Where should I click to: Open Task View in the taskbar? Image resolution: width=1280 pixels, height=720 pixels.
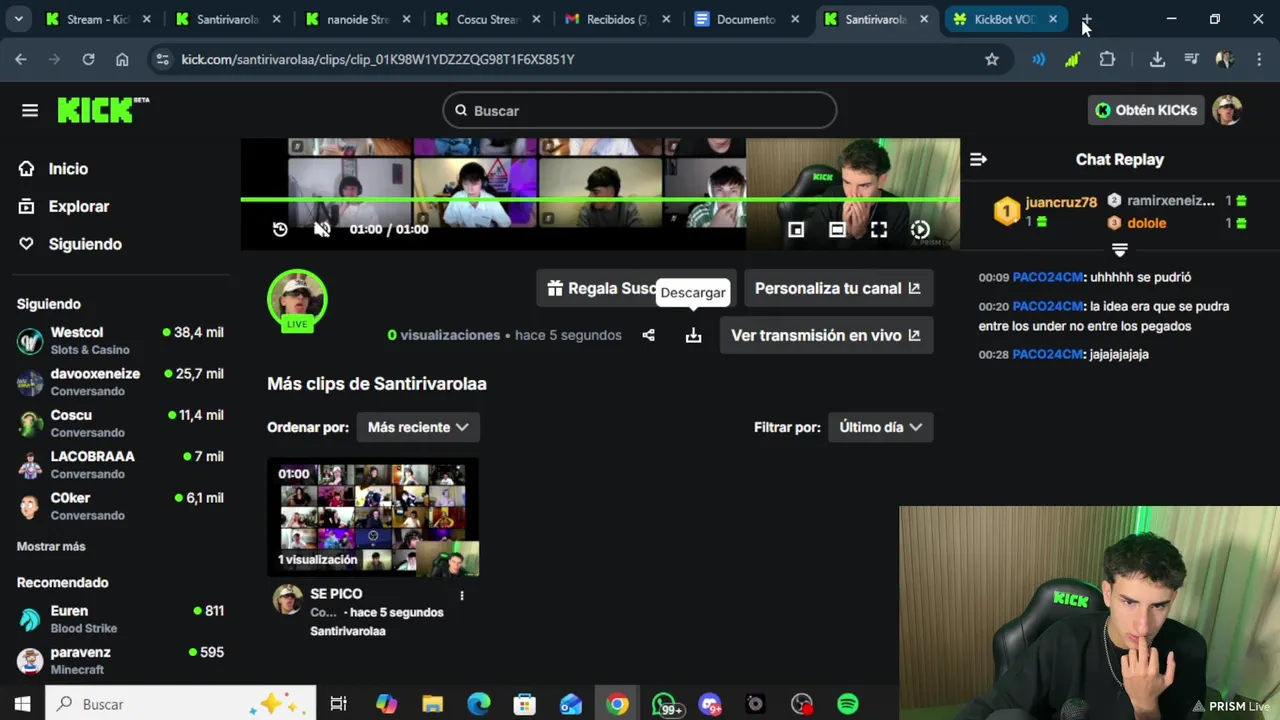pos(338,704)
